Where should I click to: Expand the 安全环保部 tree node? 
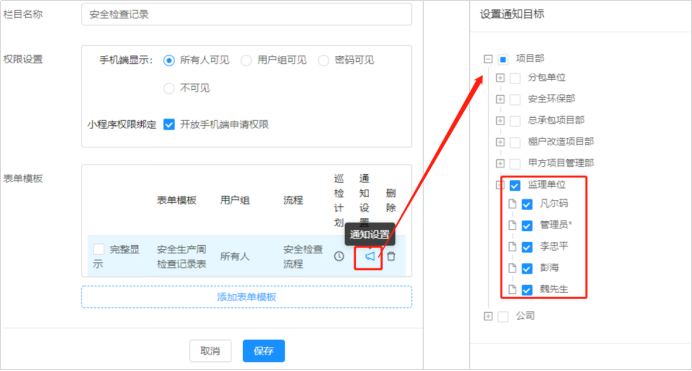(500, 99)
